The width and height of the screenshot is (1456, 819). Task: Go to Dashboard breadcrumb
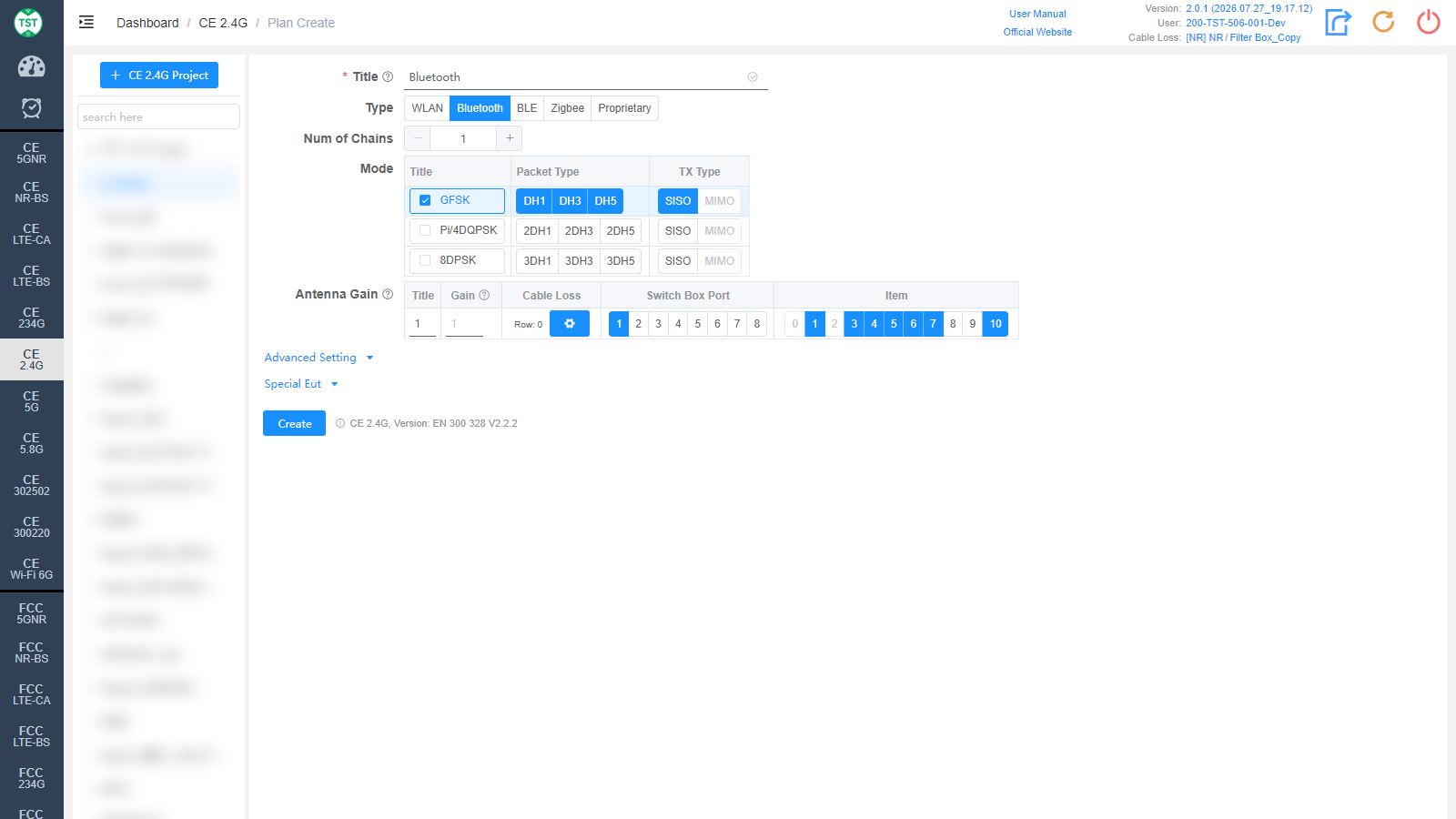pyautogui.click(x=147, y=23)
